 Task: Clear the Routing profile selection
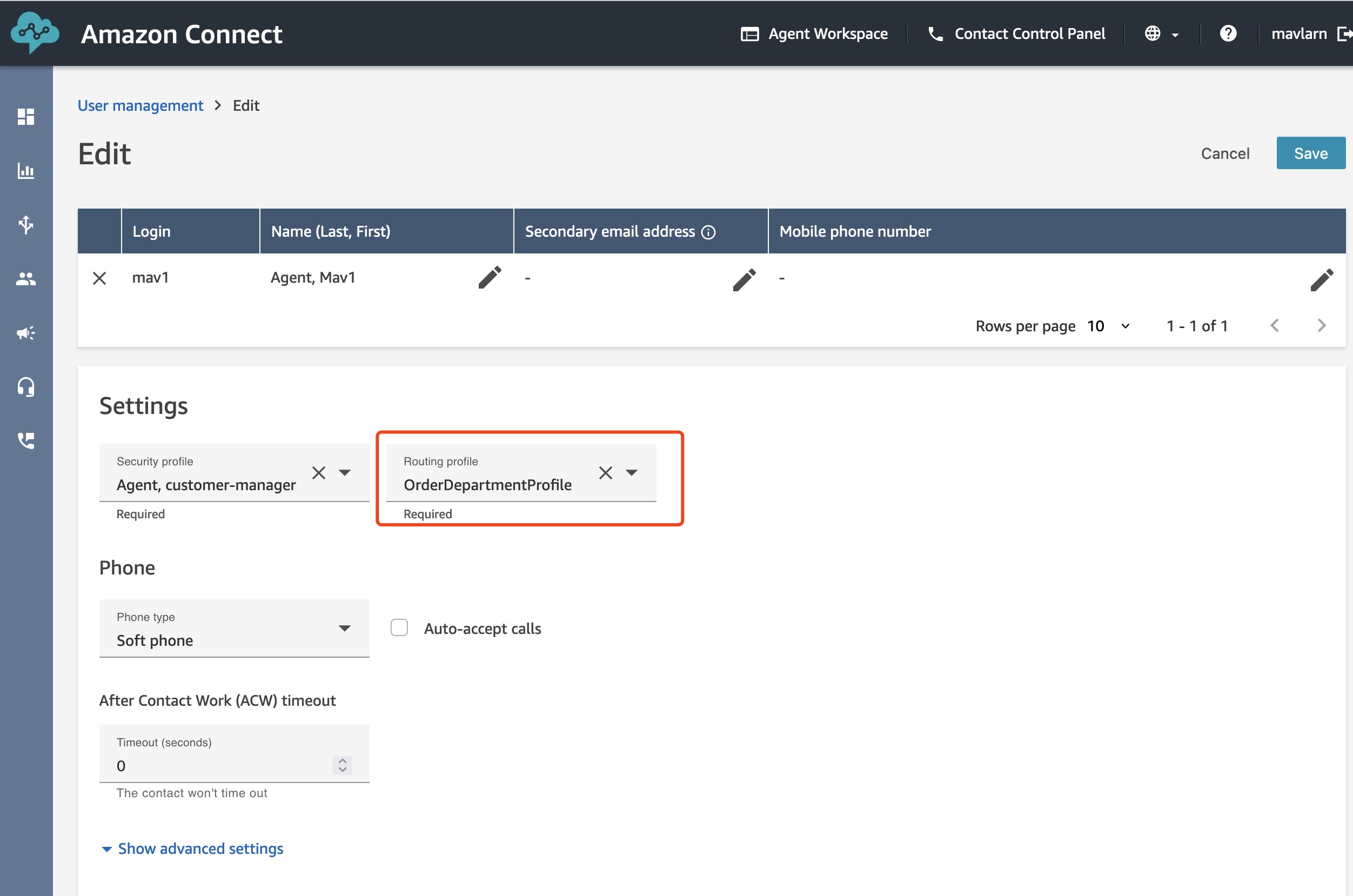(x=606, y=472)
